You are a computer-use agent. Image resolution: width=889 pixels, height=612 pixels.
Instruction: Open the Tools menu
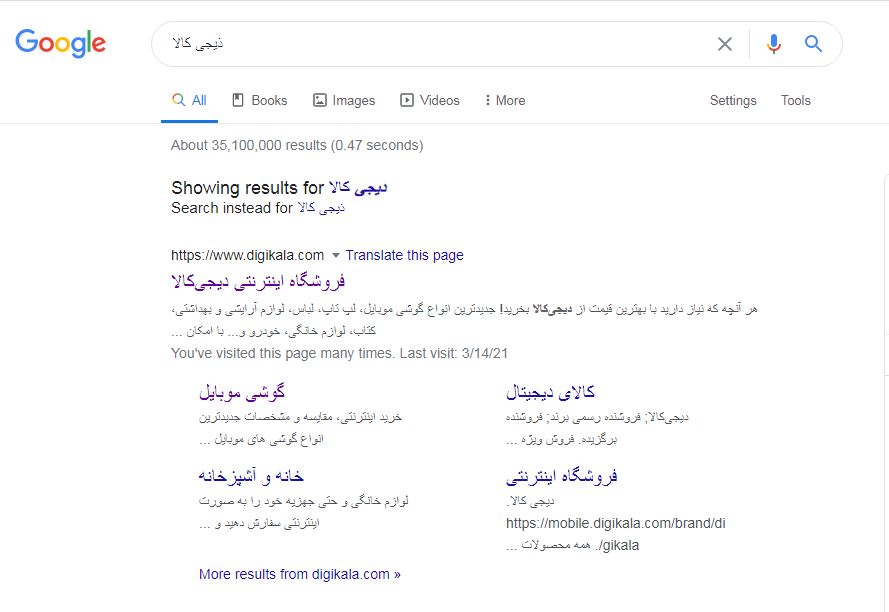pos(795,100)
